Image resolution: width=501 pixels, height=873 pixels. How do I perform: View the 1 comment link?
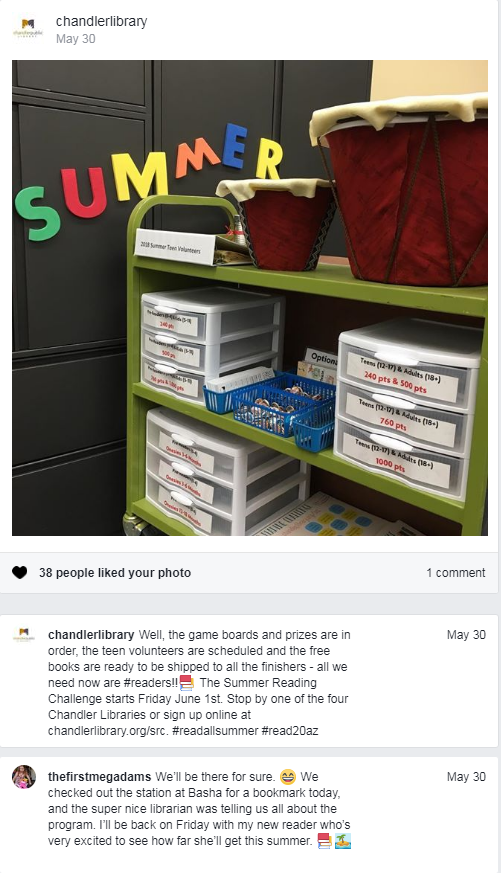[456, 572]
